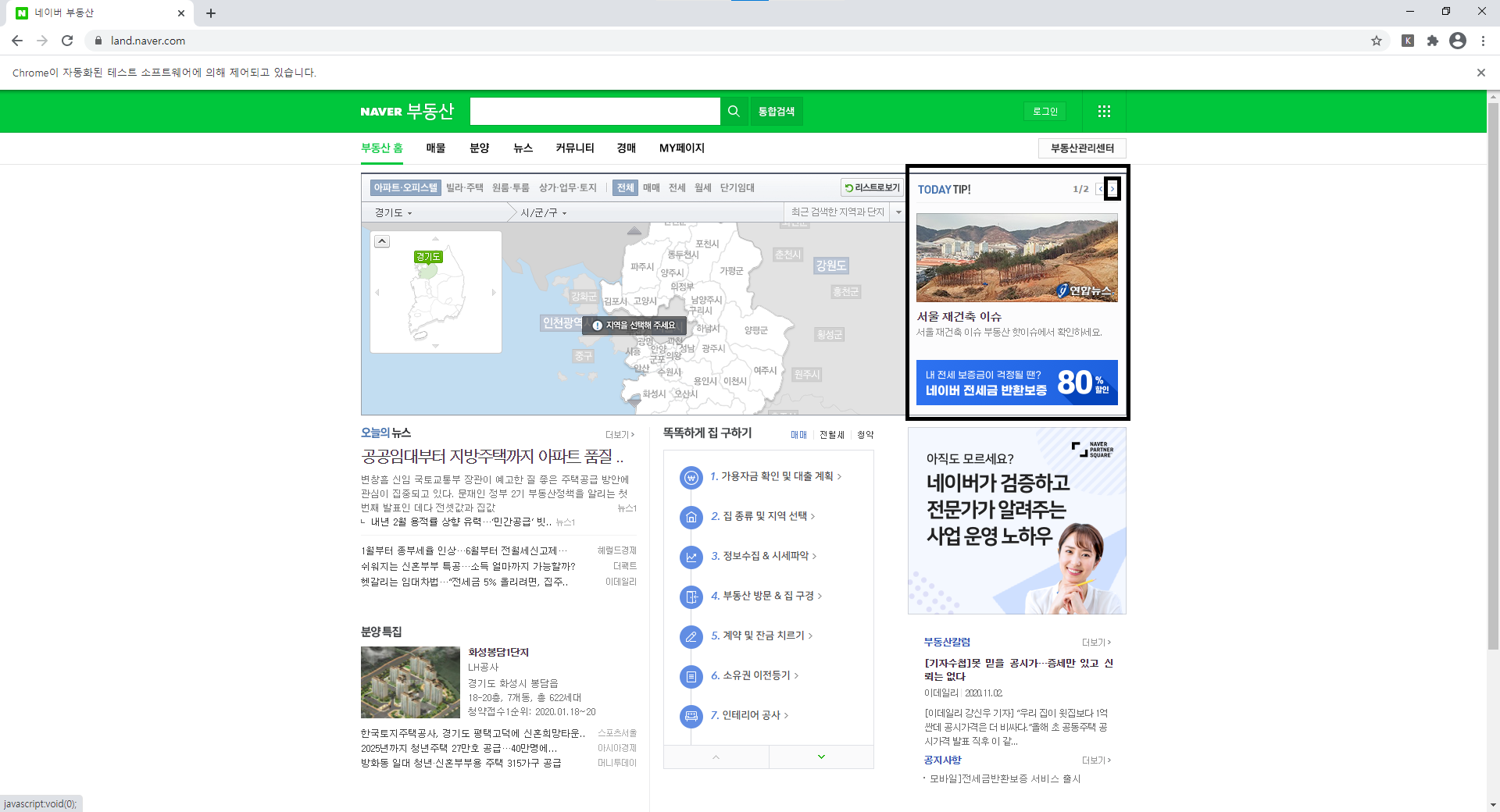The width and height of the screenshot is (1500, 812).
Task: Click the search magnifier icon
Action: coord(734,111)
